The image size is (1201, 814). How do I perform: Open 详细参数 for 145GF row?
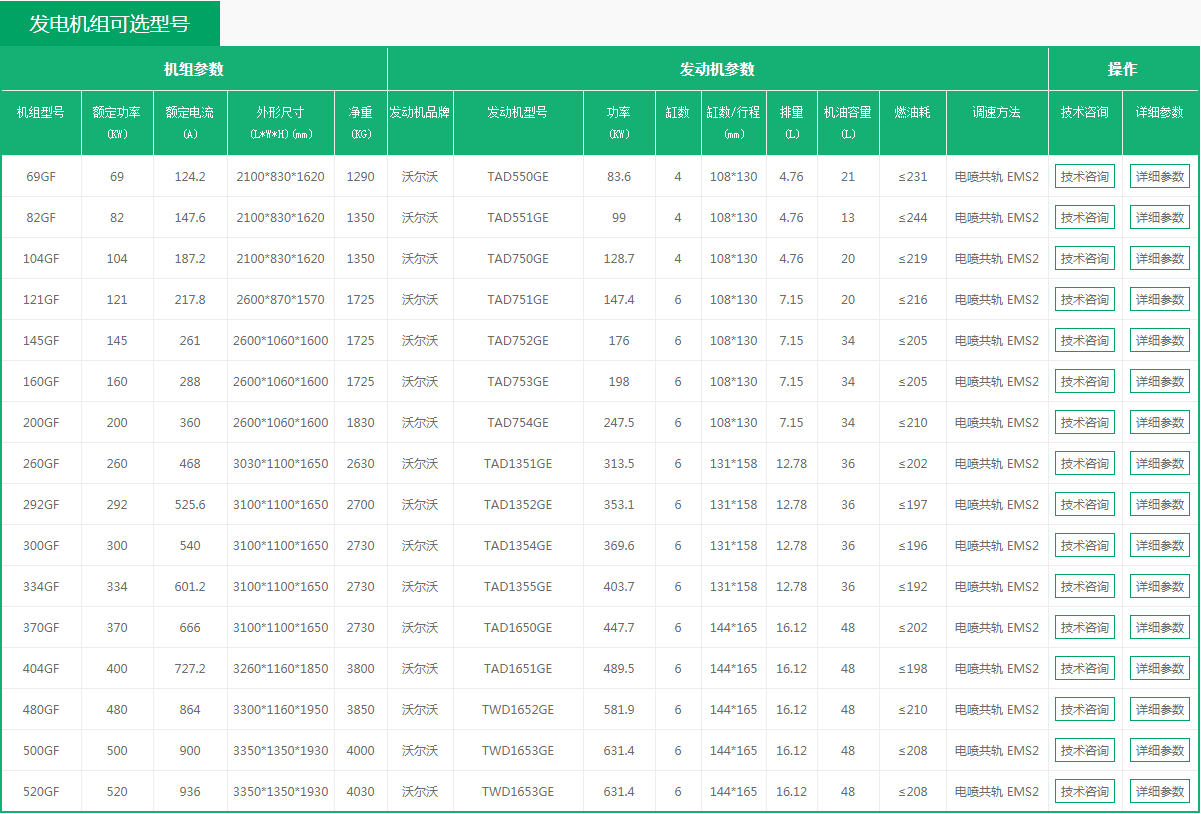click(1160, 341)
